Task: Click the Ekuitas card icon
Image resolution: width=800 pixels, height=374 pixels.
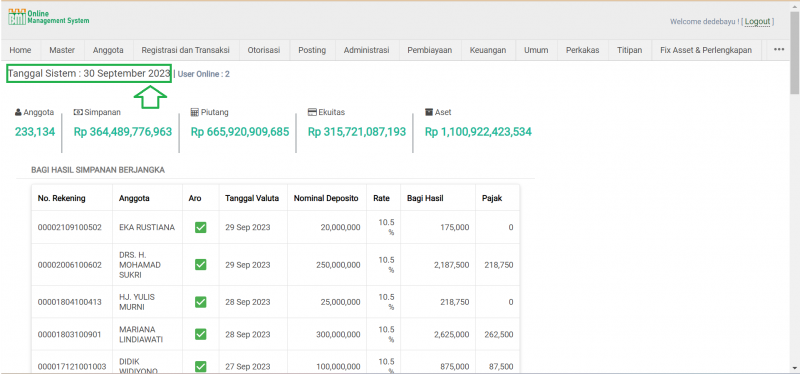Action: tap(312, 112)
